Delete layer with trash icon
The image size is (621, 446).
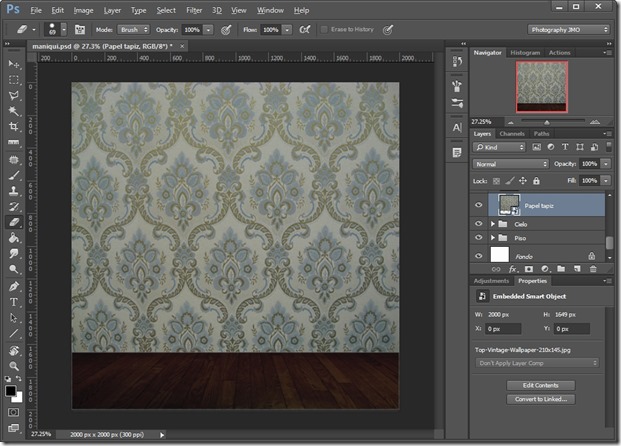click(593, 269)
